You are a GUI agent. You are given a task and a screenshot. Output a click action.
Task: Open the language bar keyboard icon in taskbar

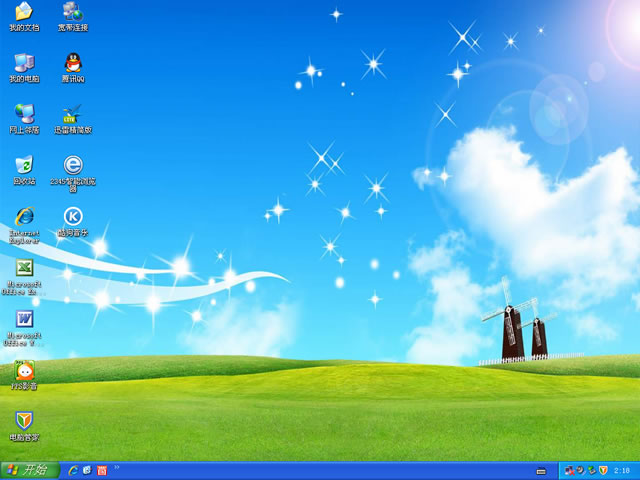click(541, 470)
